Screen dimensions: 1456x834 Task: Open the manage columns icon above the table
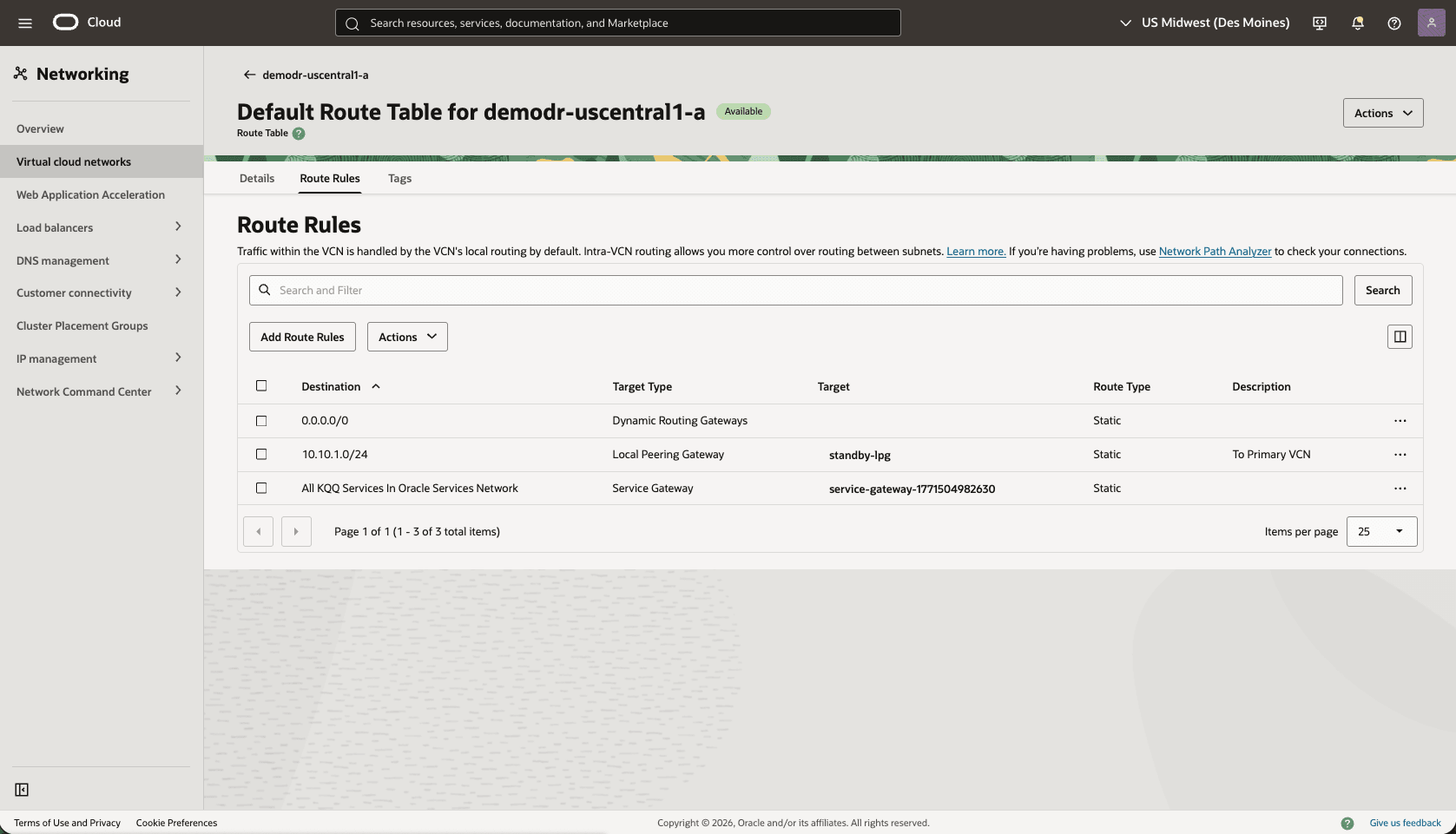pos(1399,337)
